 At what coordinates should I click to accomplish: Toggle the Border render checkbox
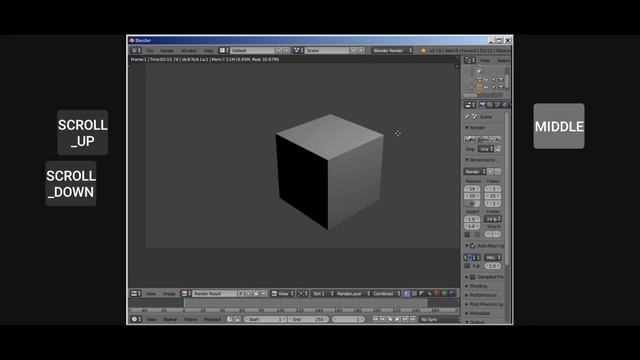pyautogui.click(x=467, y=234)
